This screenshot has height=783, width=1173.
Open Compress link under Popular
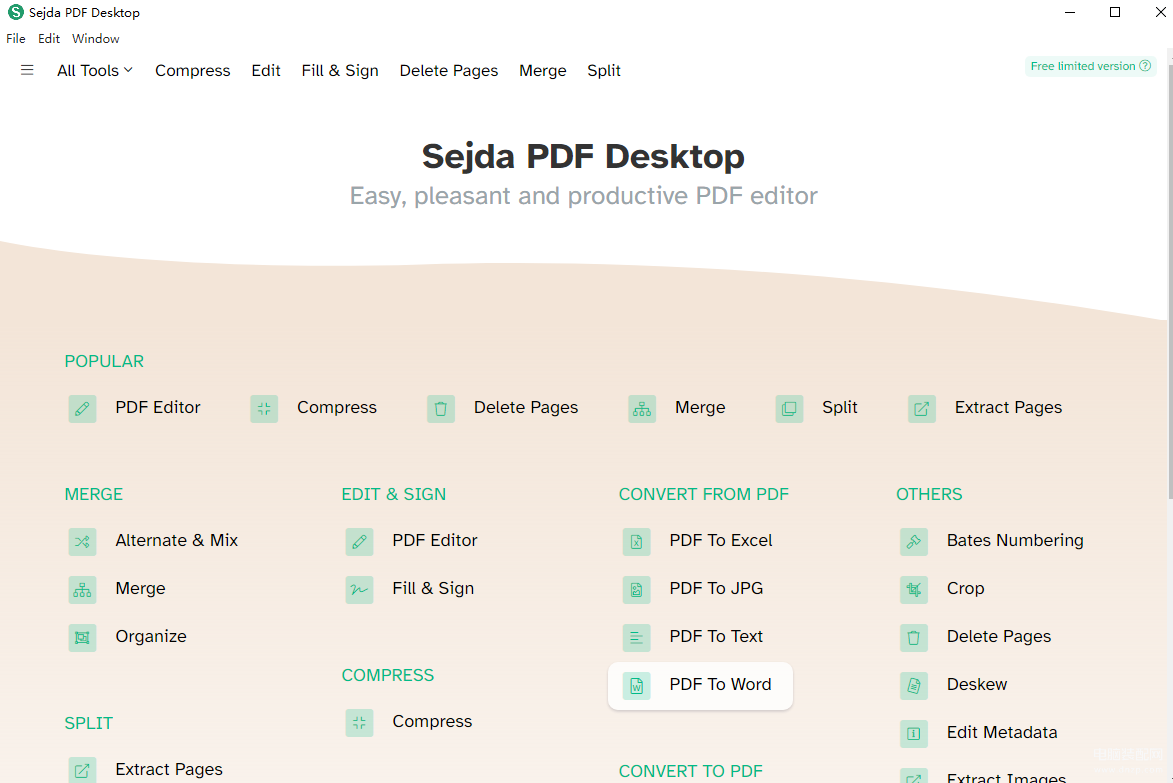337,408
